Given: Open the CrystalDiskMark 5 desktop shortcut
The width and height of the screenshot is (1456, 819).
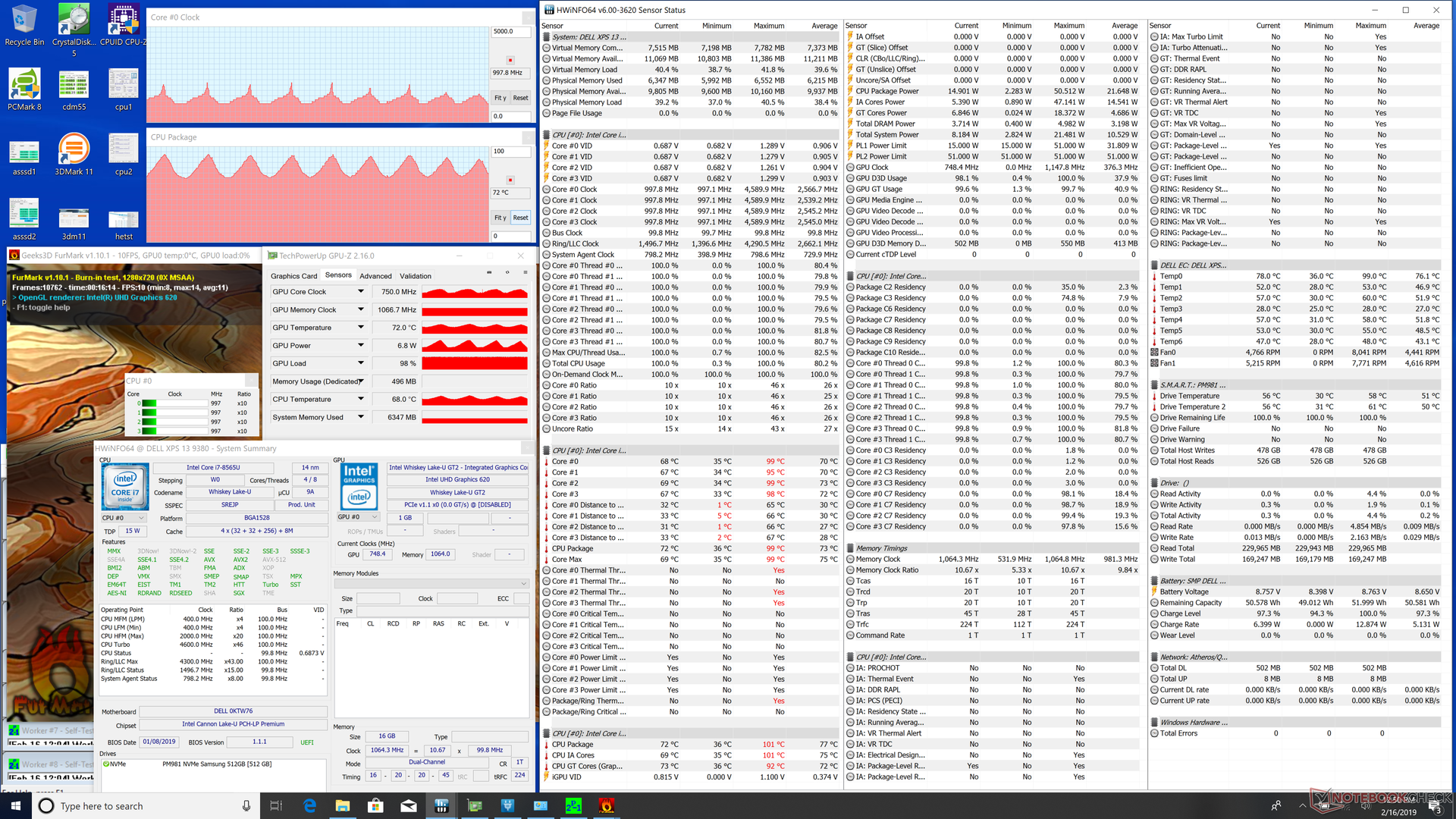Looking at the screenshot, I should pos(74,30).
